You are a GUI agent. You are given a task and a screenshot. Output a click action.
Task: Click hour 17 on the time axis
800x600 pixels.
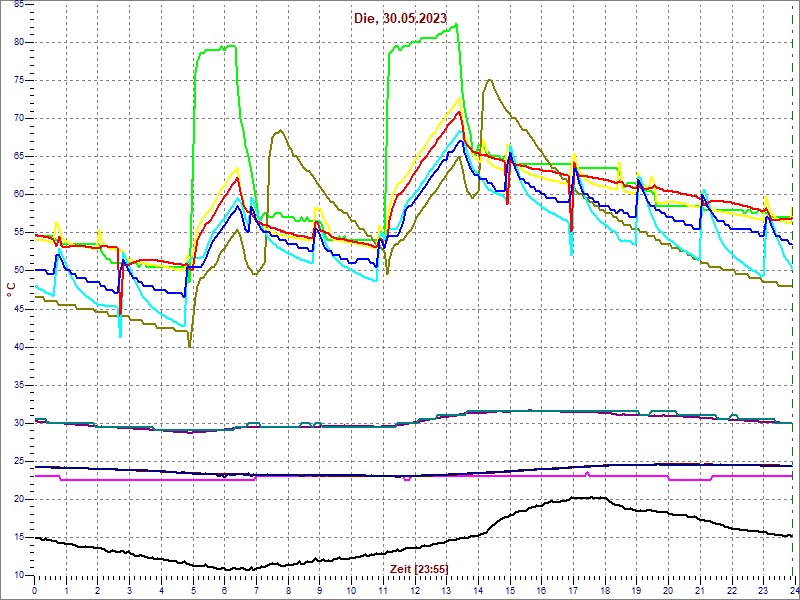pyautogui.click(x=573, y=588)
